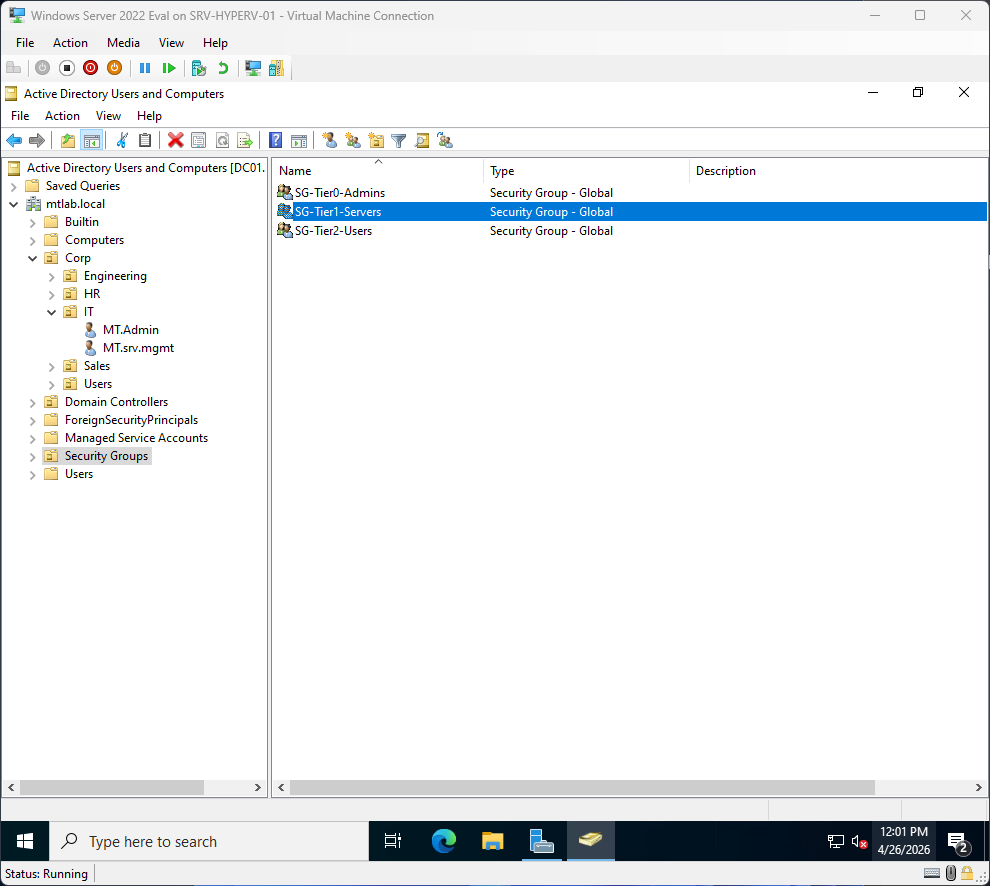Expand the HR OU
Viewport: 990px width, 886px height.
(x=51, y=294)
